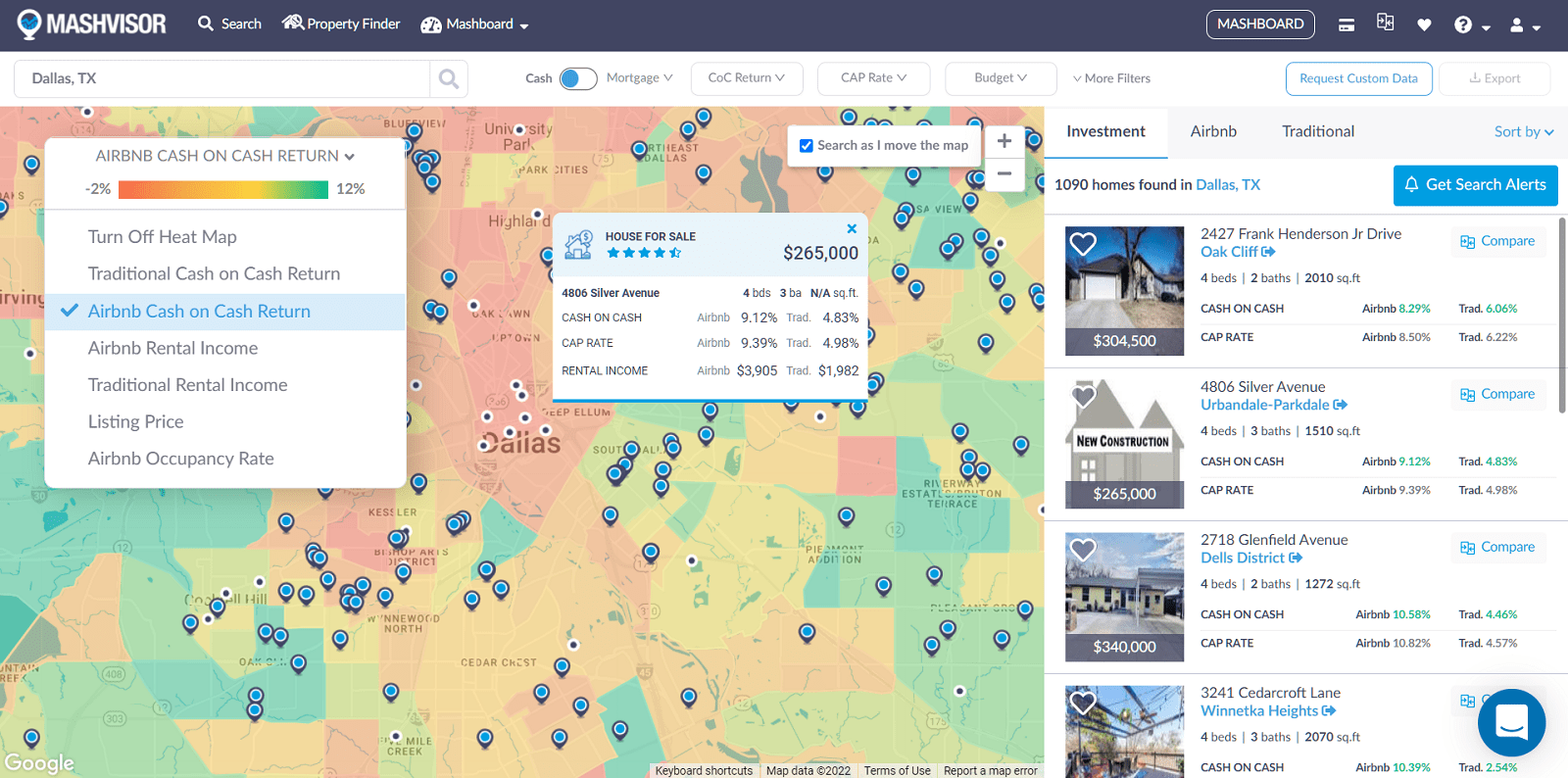Screen dimensions: 1568x778
Task: Open the compare icon in top bar
Action: point(1385,23)
